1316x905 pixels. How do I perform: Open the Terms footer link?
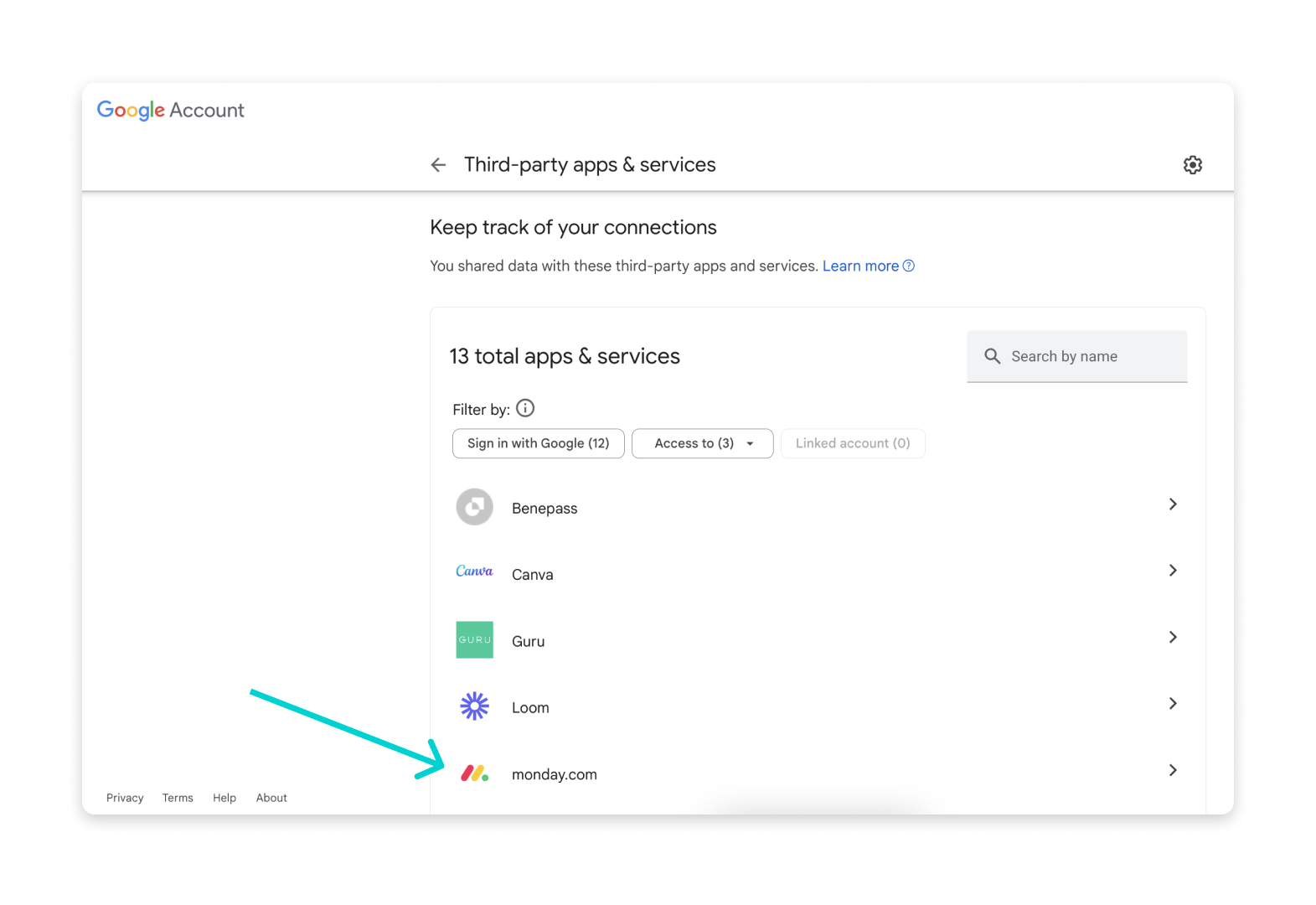pos(178,798)
